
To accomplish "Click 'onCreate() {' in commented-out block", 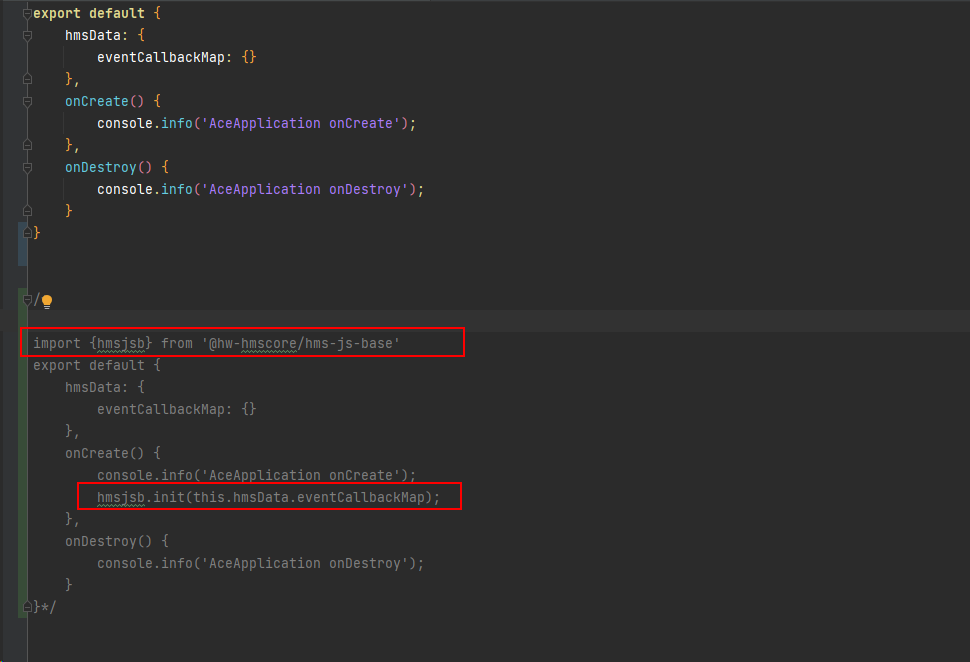I will coord(113,454).
